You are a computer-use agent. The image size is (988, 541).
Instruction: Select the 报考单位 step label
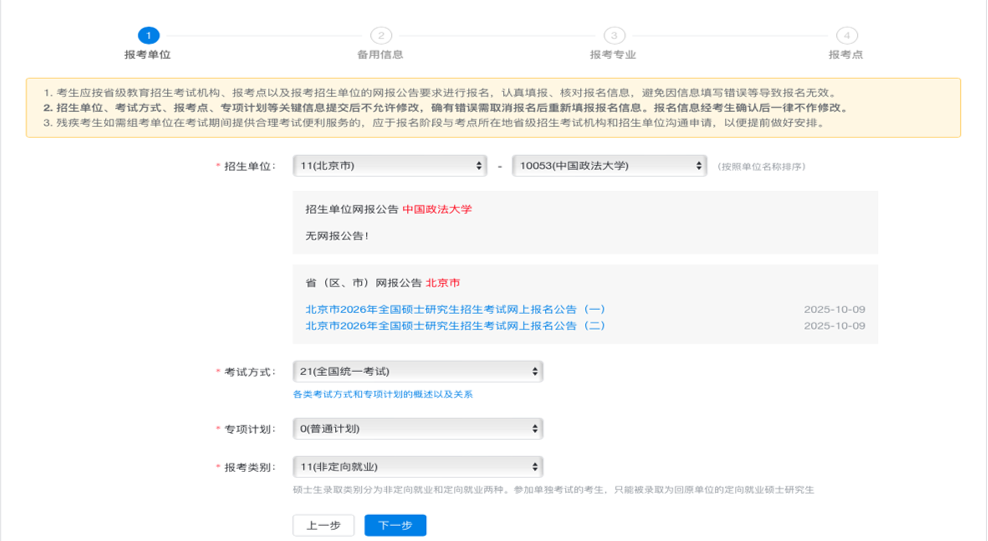point(148,55)
